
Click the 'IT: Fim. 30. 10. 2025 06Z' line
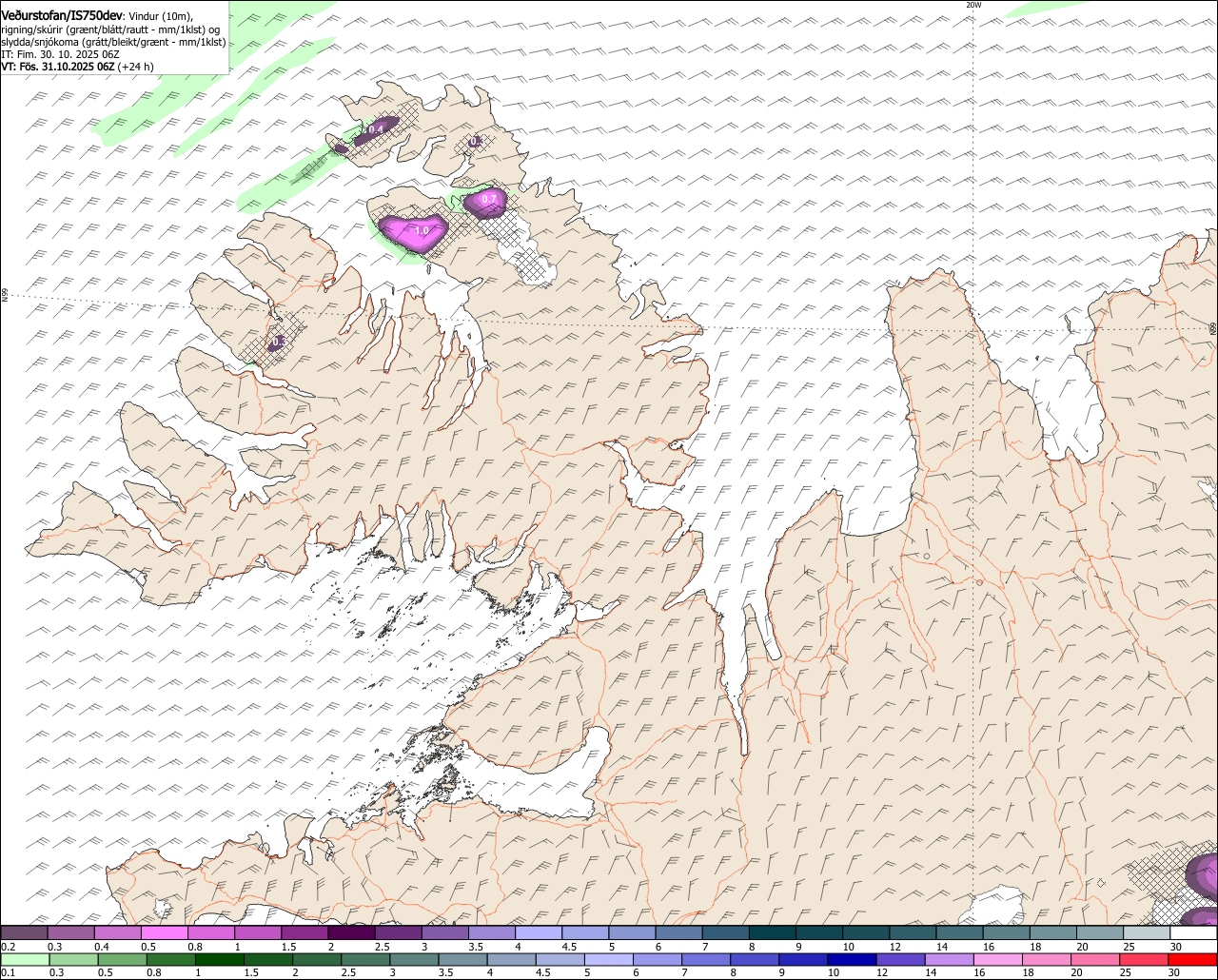tap(60, 54)
